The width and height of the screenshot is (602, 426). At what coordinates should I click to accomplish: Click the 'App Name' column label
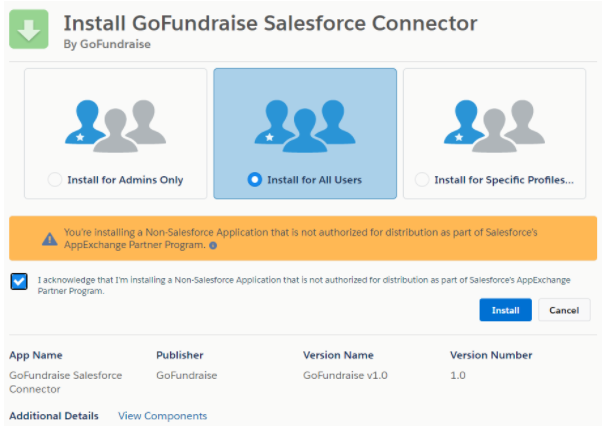[x=36, y=355]
